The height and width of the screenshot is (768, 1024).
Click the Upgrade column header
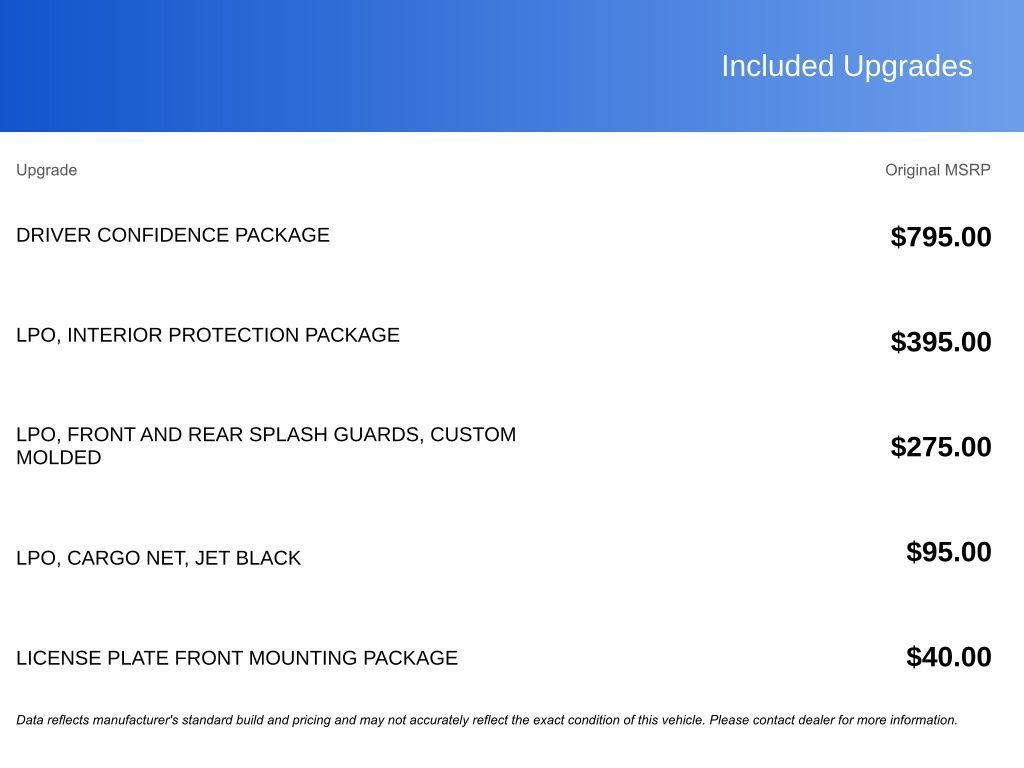pyautogui.click(x=46, y=170)
